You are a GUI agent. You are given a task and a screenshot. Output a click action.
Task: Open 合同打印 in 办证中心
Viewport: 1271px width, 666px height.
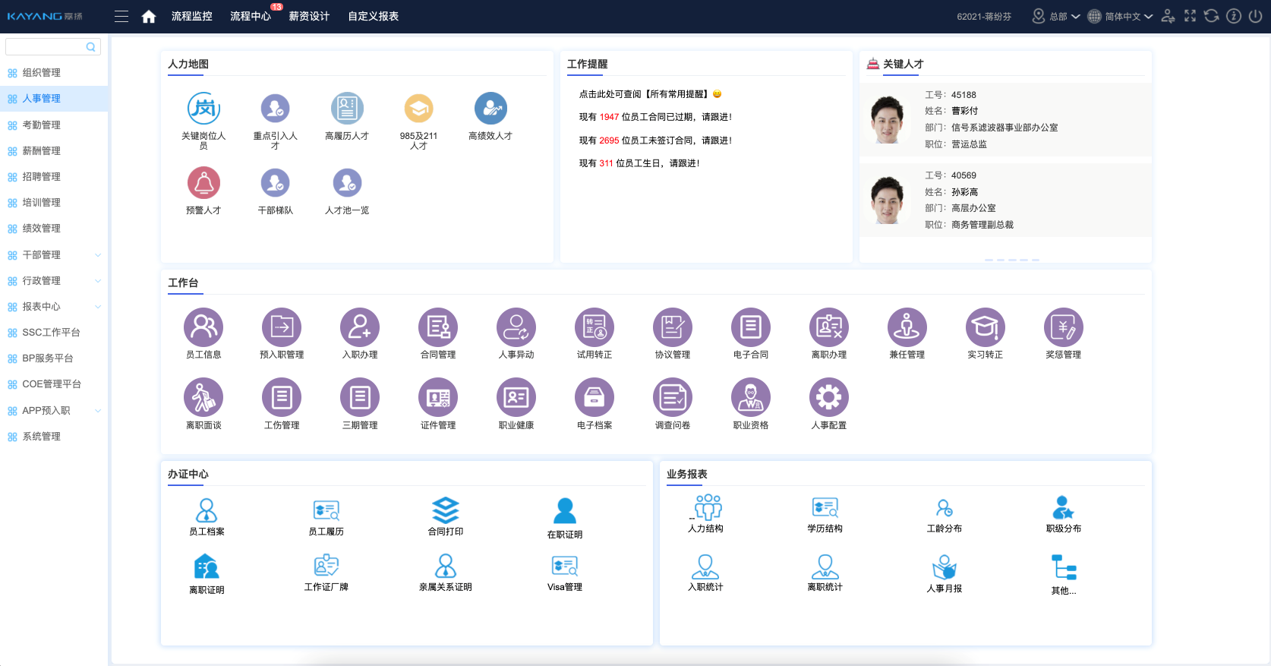coord(445,510)
